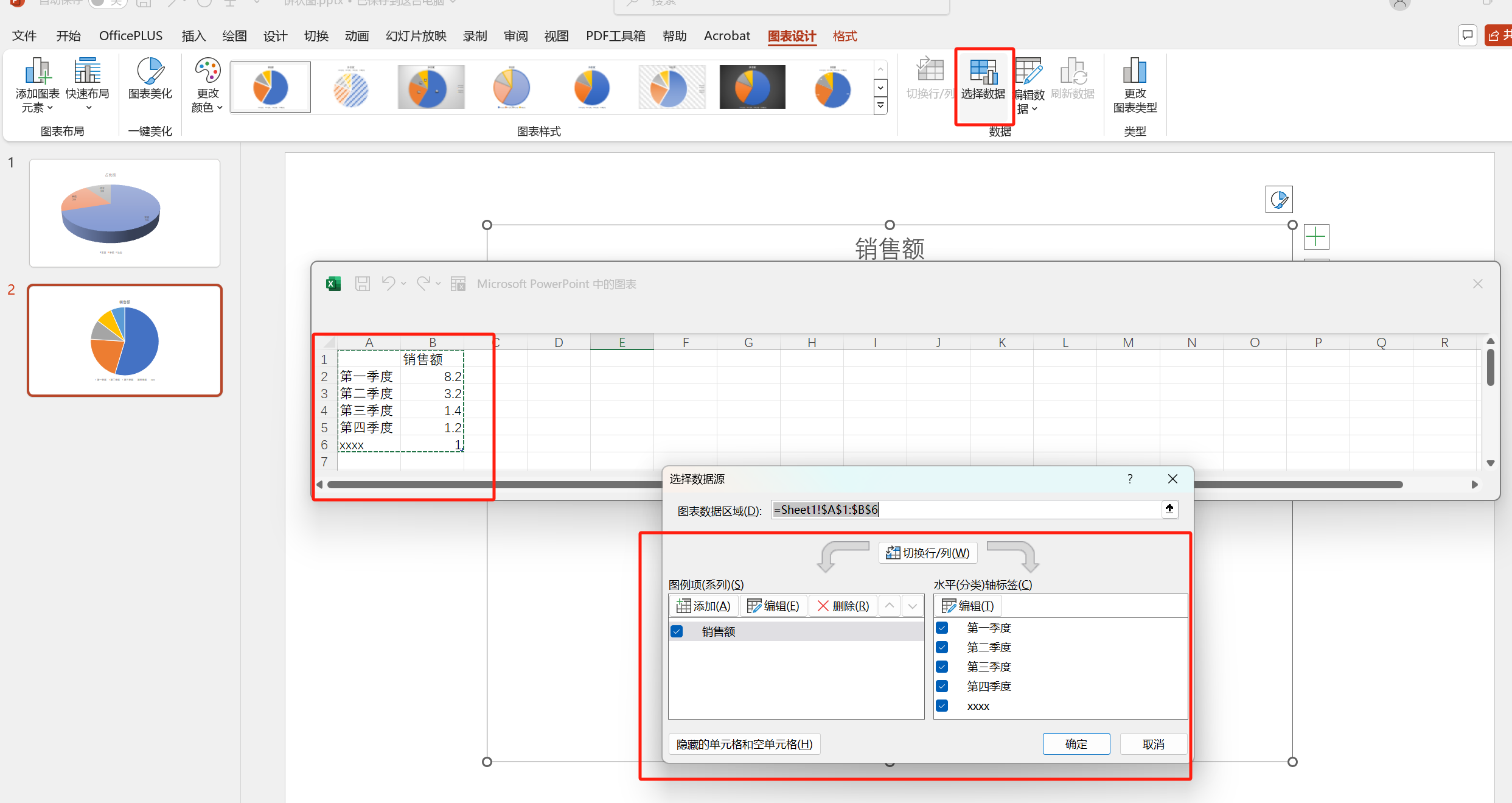Click cell containing 8.2
1512x803 pixels.
point(432,376)
